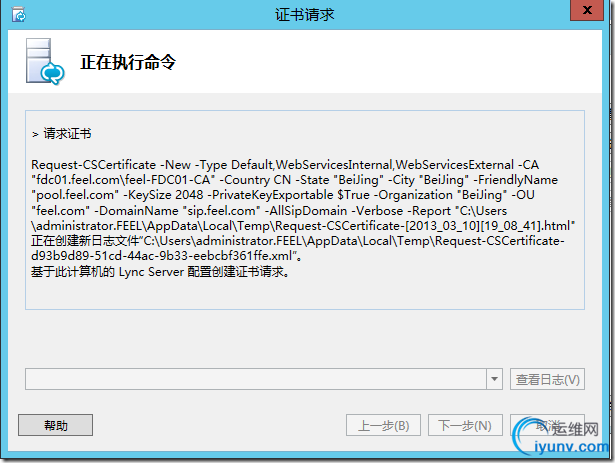Open the log selection dropdown arrow
Image resolution: width=615 pixels, height=463 pixels.
pos(494,379)
